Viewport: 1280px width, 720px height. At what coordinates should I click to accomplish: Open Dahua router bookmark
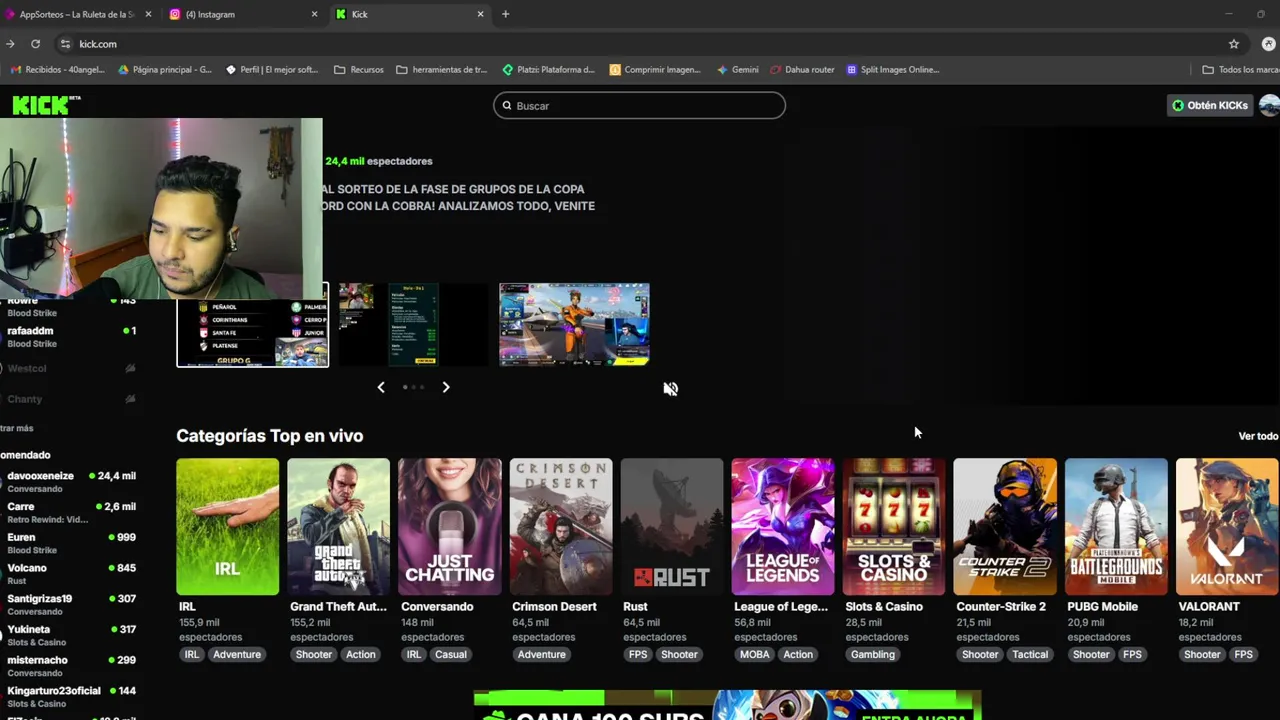(802, 70)
